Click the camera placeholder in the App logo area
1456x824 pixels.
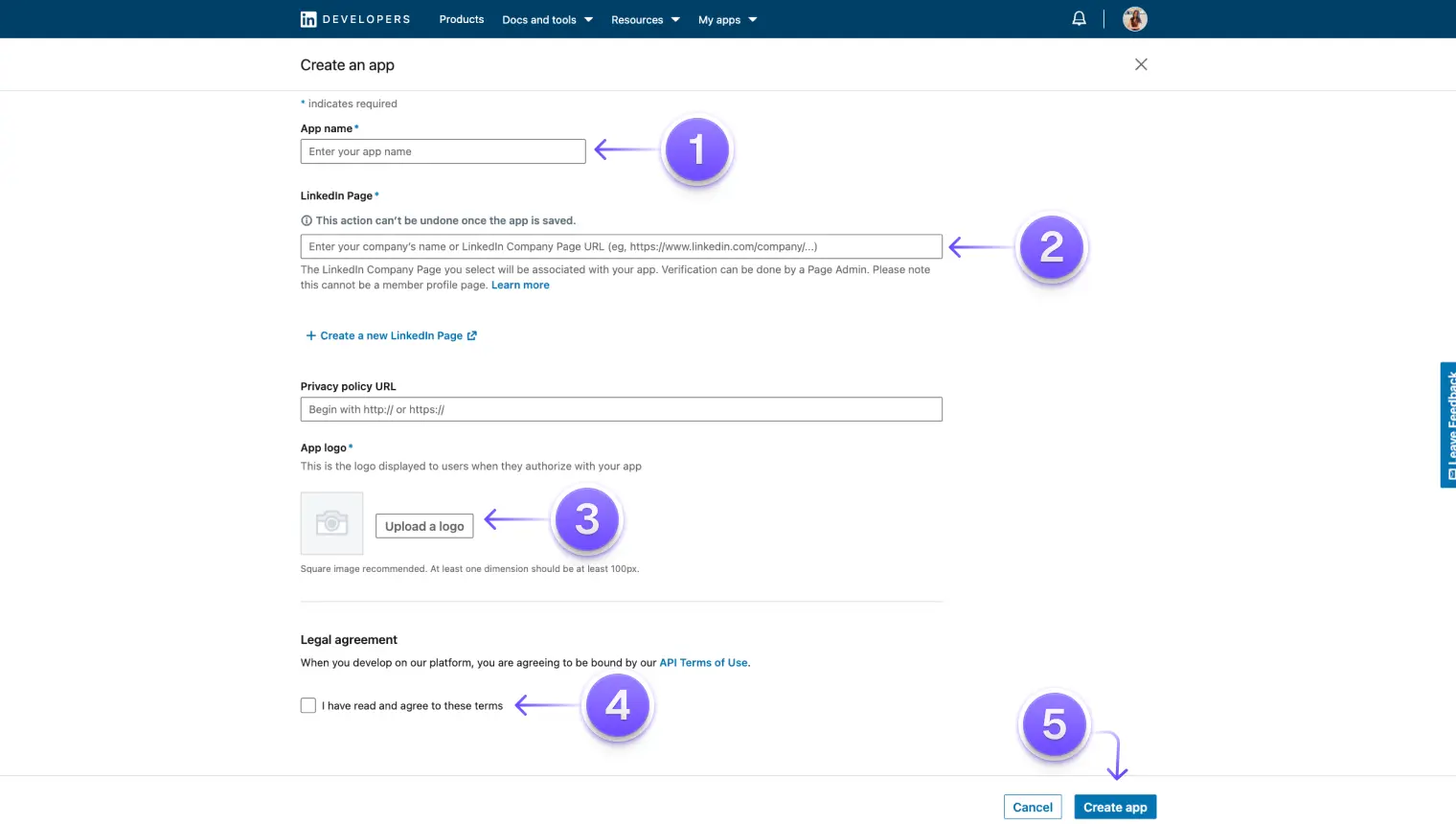331,523
